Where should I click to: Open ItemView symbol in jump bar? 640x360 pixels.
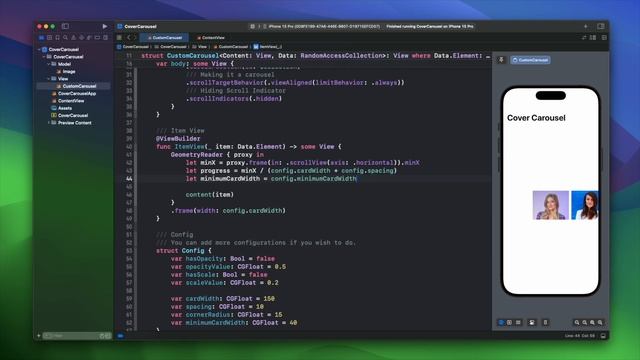(267, 47)
